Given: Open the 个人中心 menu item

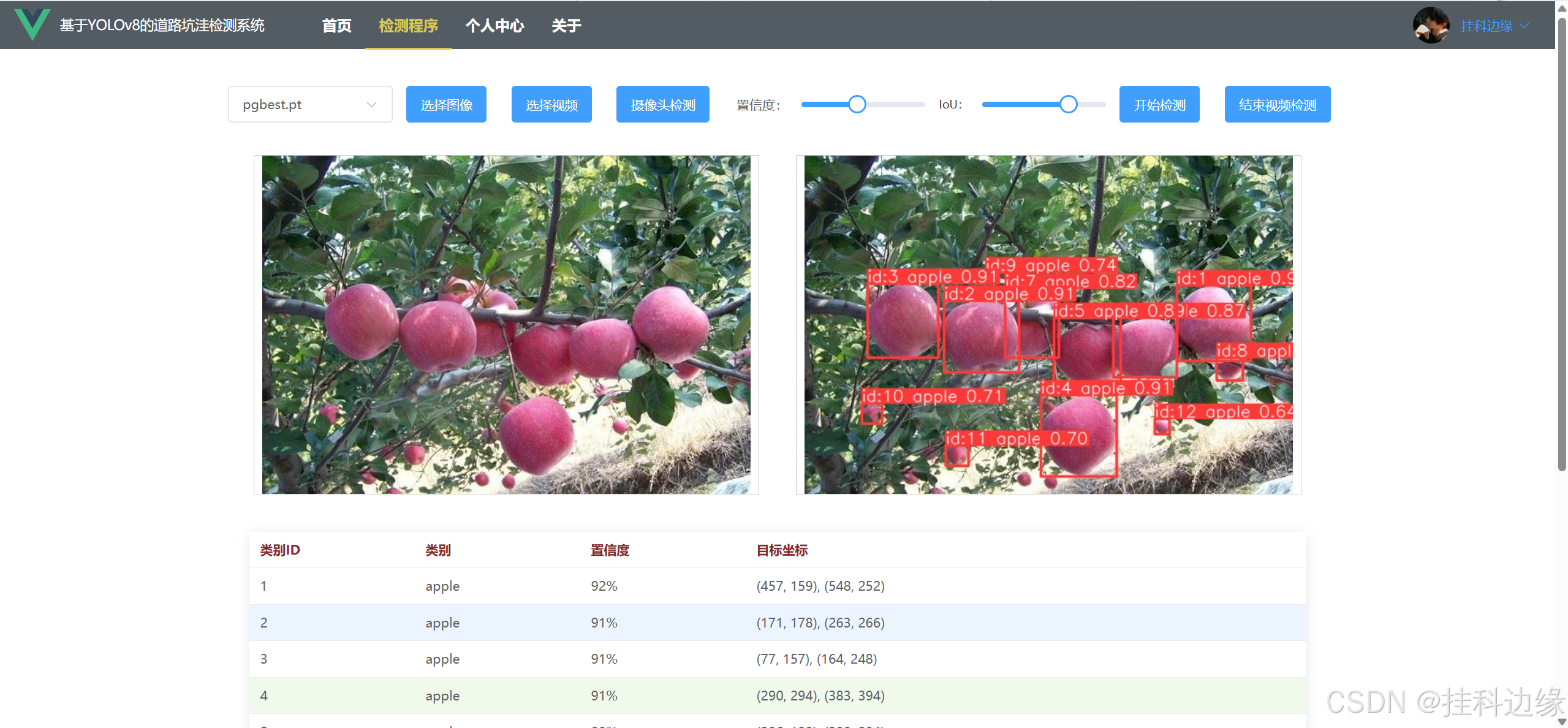Looking at the screenshot, I should (494, 26).
